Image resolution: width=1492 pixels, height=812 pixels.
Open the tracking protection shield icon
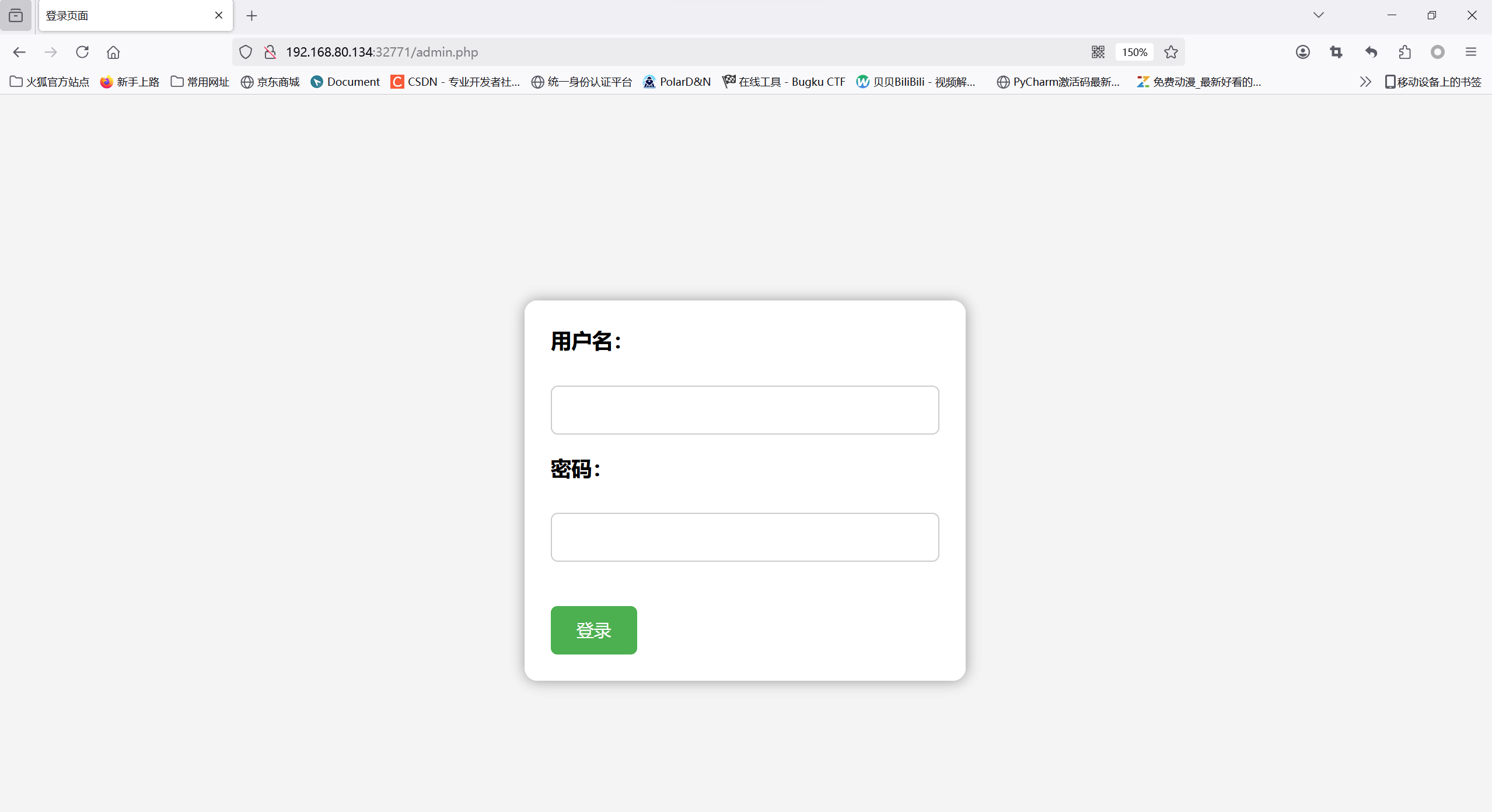246,52
